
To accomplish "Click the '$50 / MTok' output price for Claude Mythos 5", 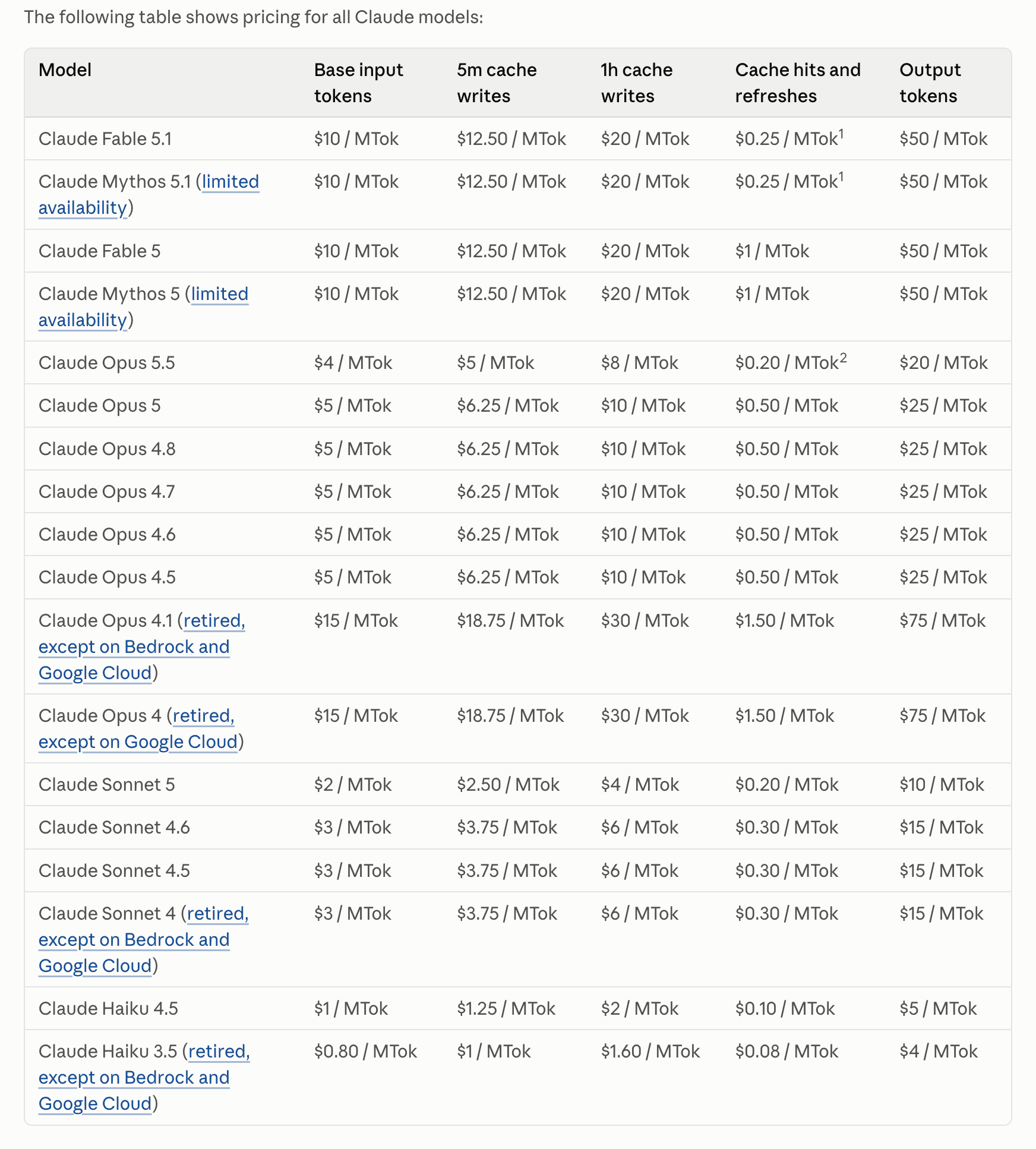I will [943, 294].
